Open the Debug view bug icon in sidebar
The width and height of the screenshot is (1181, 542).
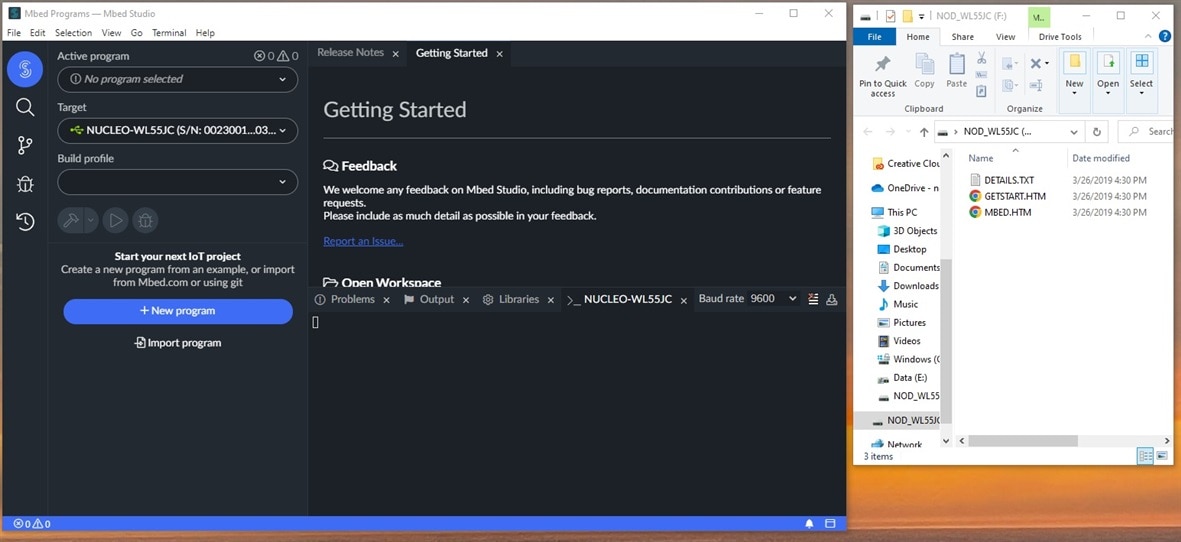25,184
